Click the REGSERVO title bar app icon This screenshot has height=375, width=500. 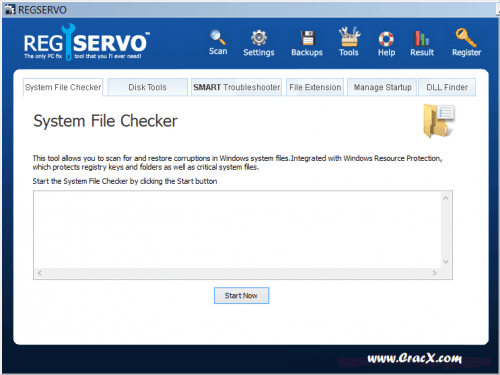click(10, 10)
